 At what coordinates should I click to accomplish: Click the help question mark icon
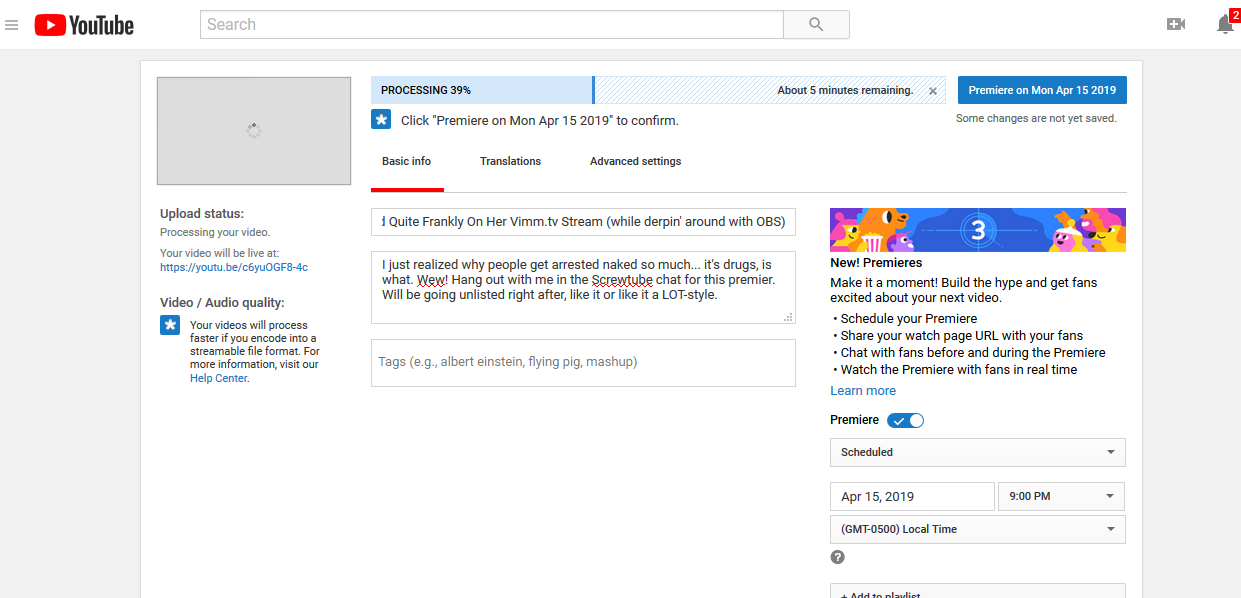coord(838,557)
